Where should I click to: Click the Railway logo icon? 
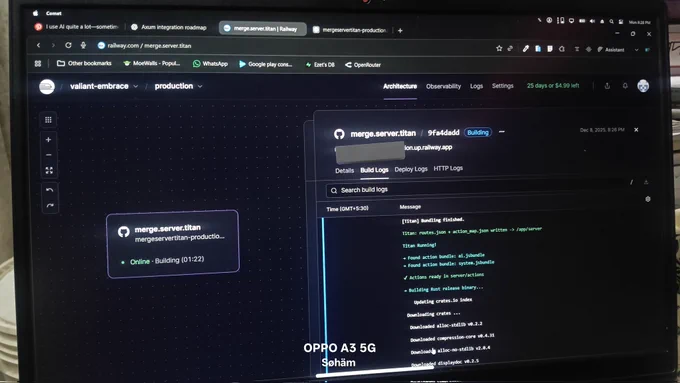tap(47, 87)
